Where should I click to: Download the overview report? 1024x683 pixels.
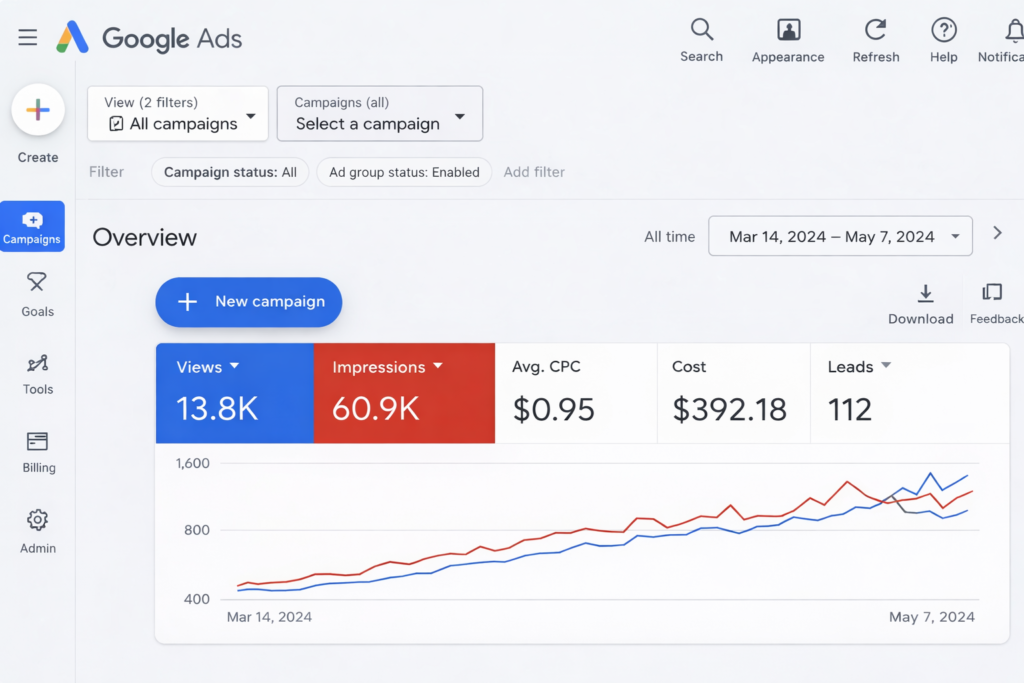pos(925,293)
